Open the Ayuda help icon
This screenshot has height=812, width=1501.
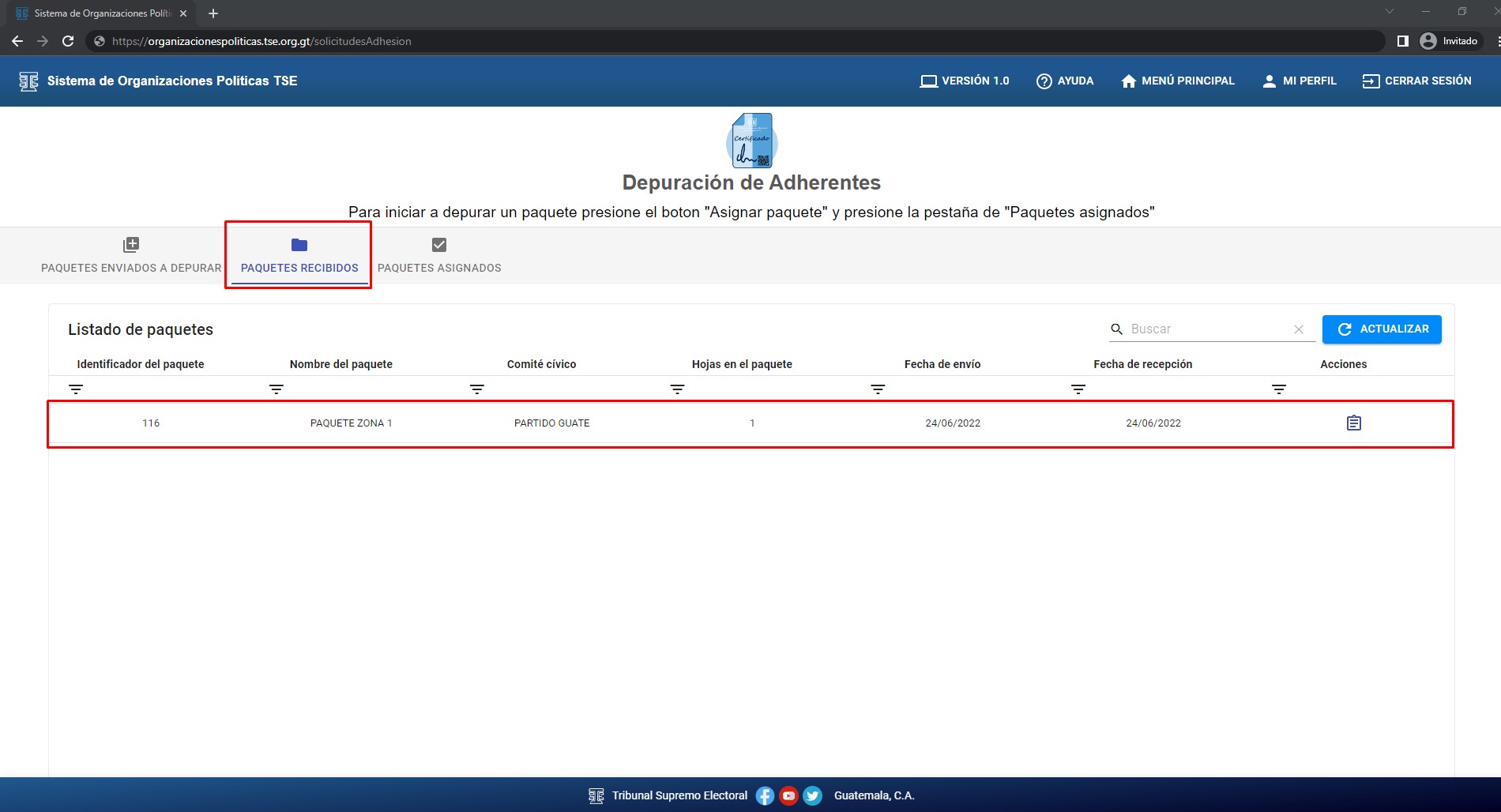1044,81
